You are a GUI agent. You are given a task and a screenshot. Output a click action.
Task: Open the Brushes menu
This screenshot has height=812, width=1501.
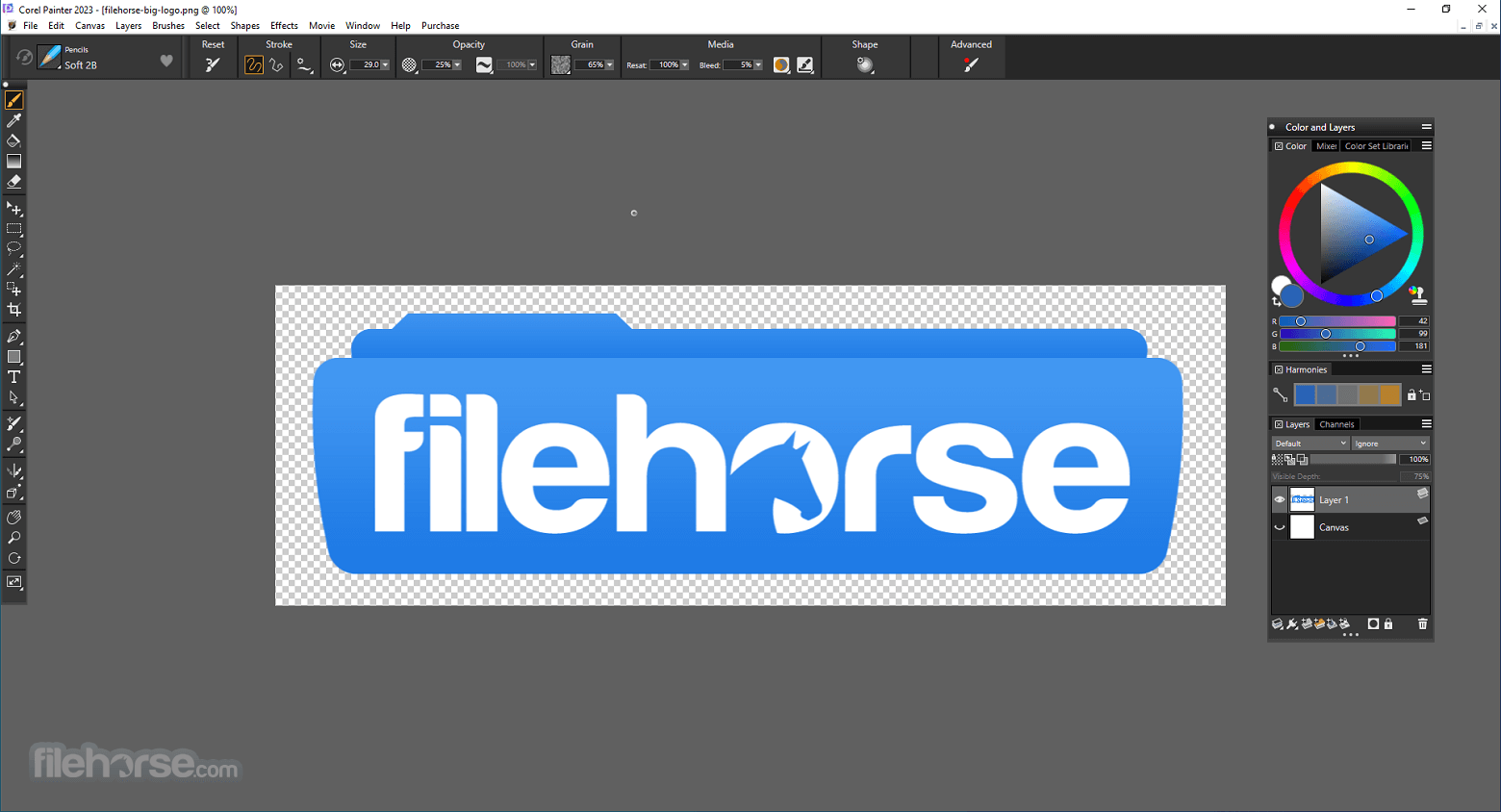click(x=168, y=26)
